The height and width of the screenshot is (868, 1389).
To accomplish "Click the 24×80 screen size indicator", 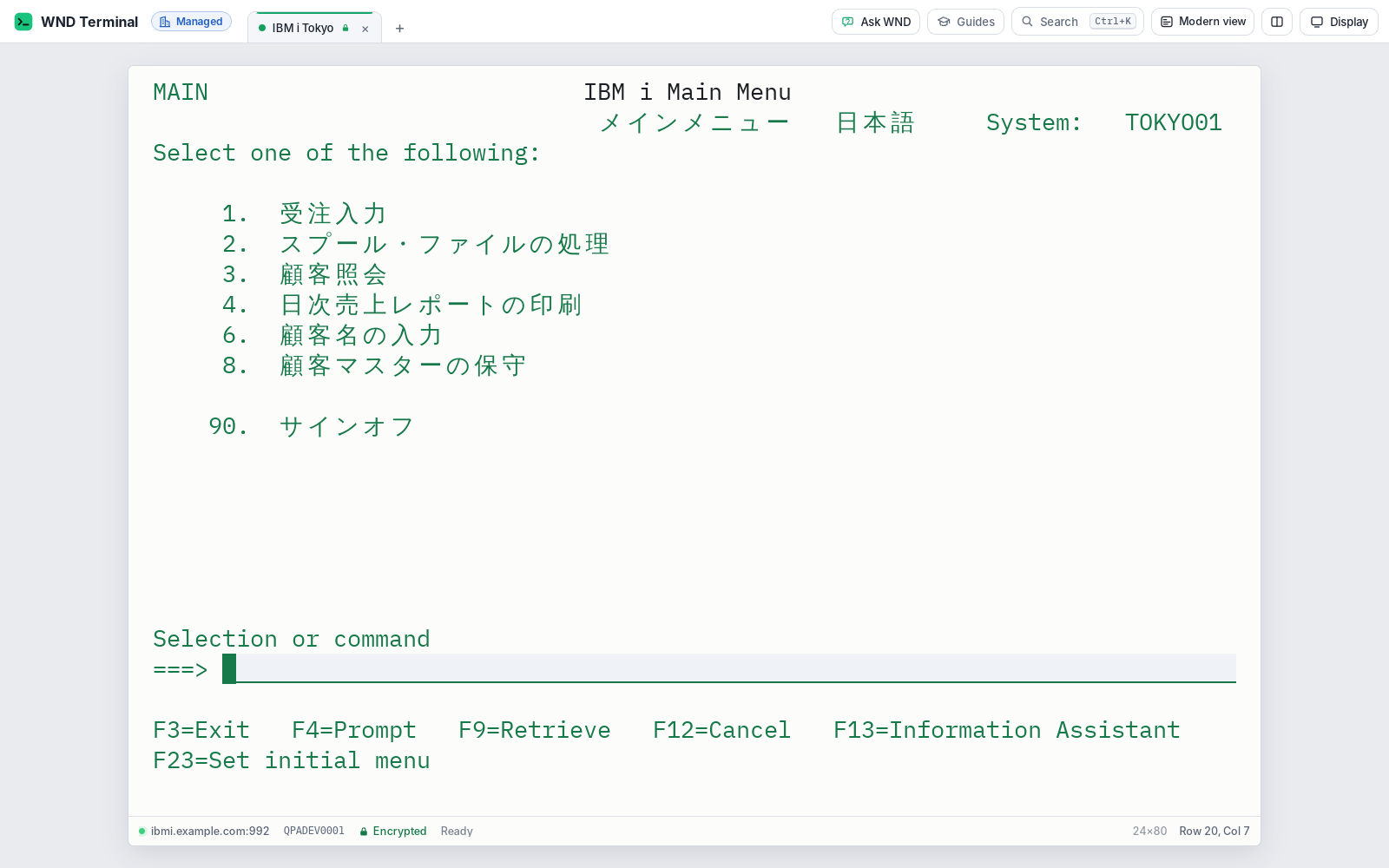I will point(1149,831).
